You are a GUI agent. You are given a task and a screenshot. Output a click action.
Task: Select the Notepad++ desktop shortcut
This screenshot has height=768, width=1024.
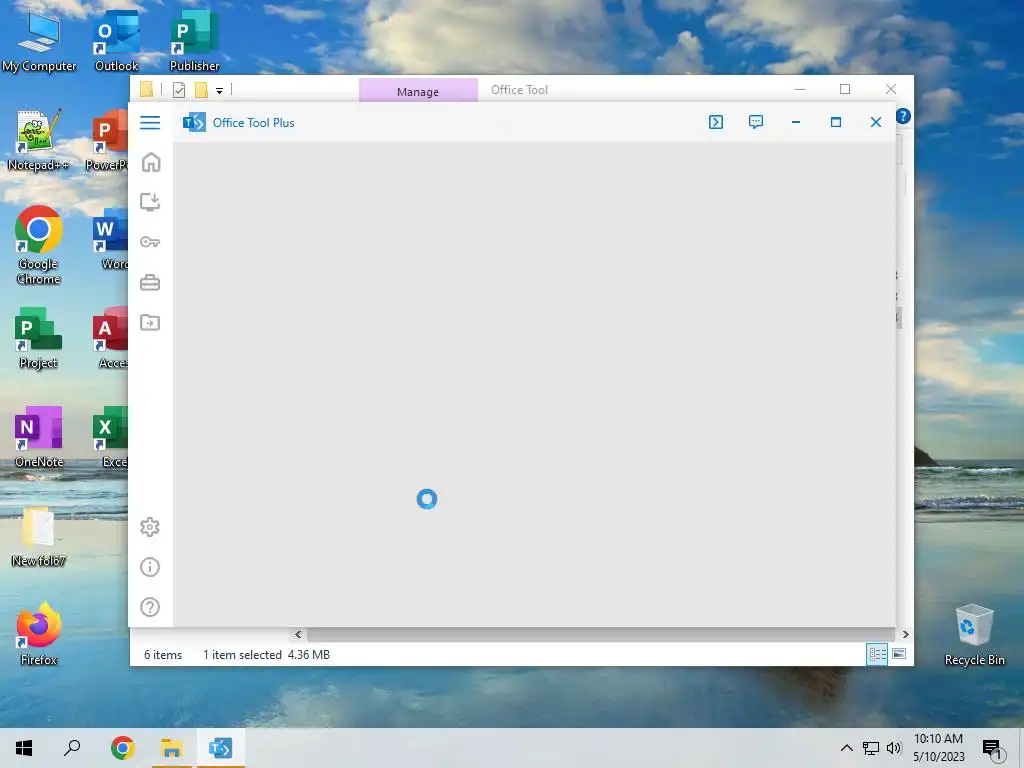point(39,140)
